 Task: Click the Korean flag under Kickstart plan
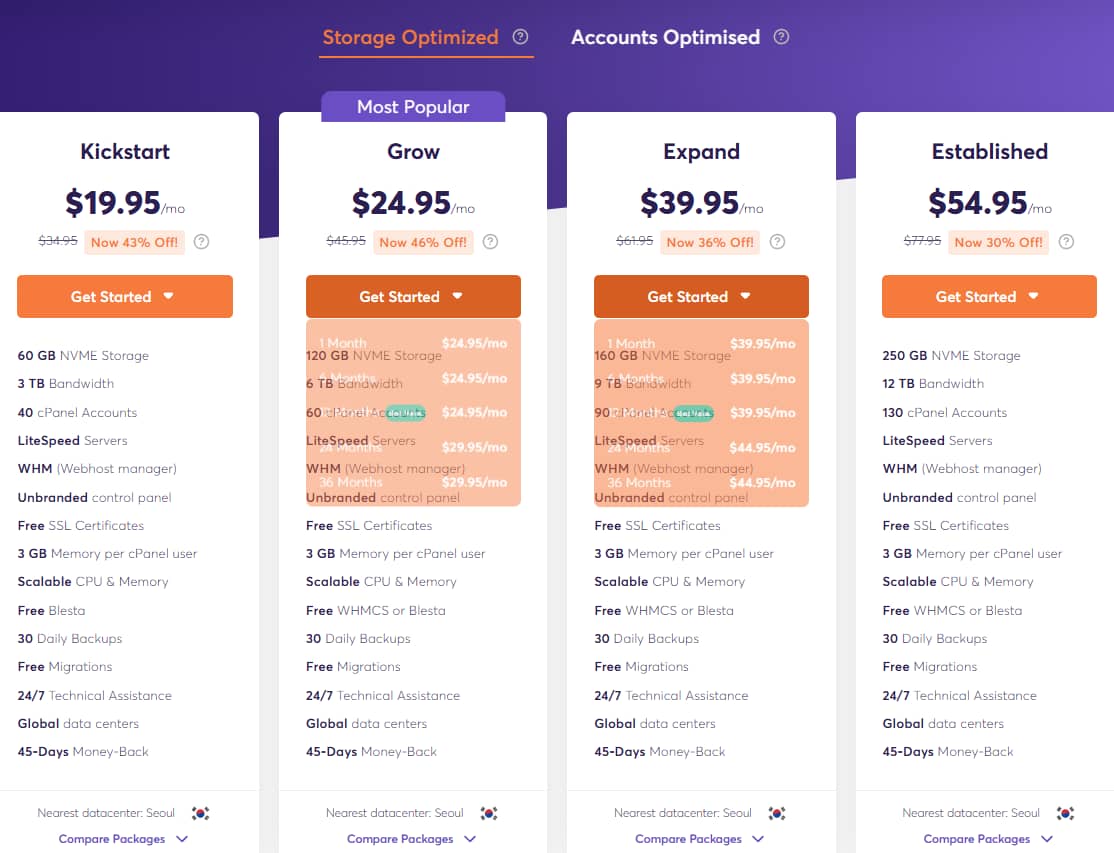point(201,813)
